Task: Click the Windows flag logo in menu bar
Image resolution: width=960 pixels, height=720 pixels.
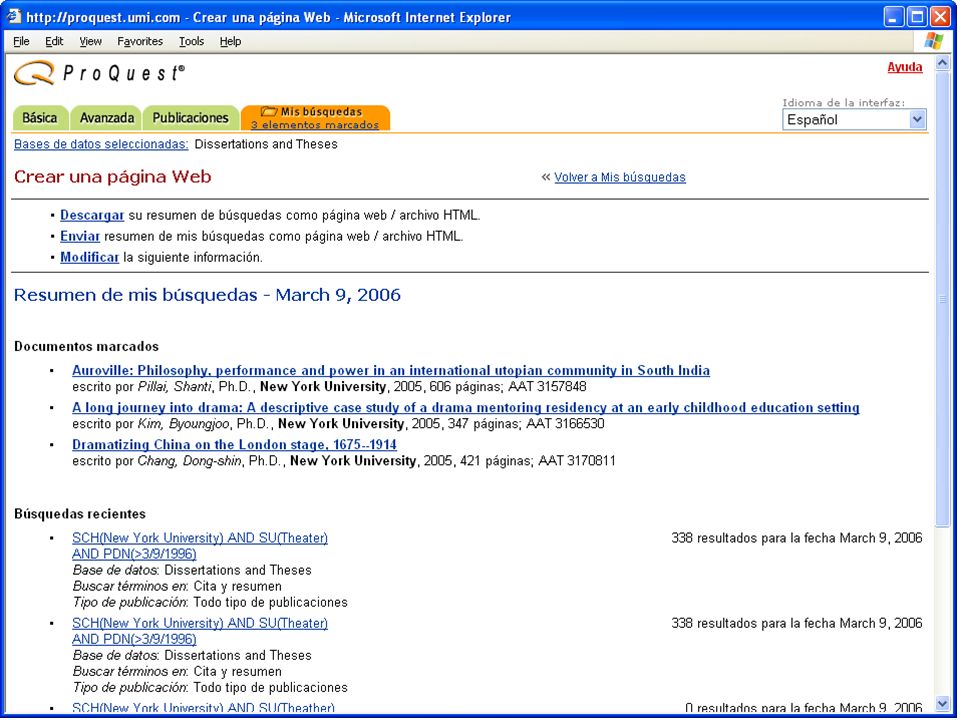Action: [934, 41]
